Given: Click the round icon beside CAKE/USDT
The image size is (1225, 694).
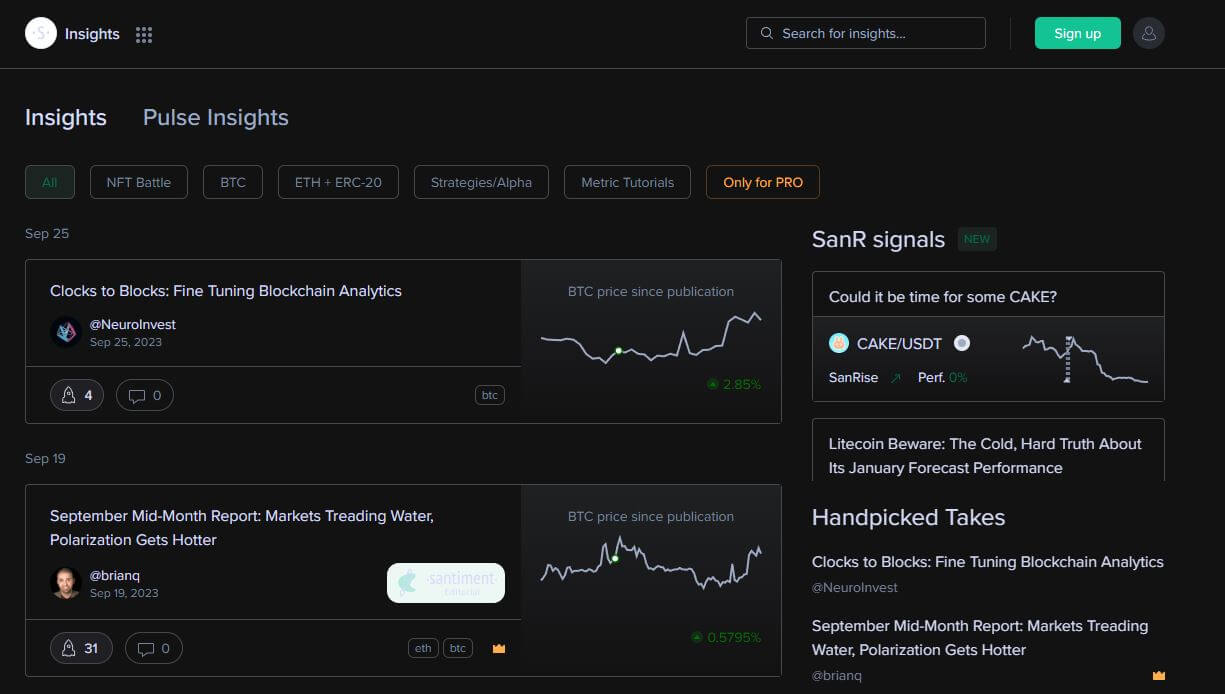Looking at the screenshot, I should coord(962,343).
